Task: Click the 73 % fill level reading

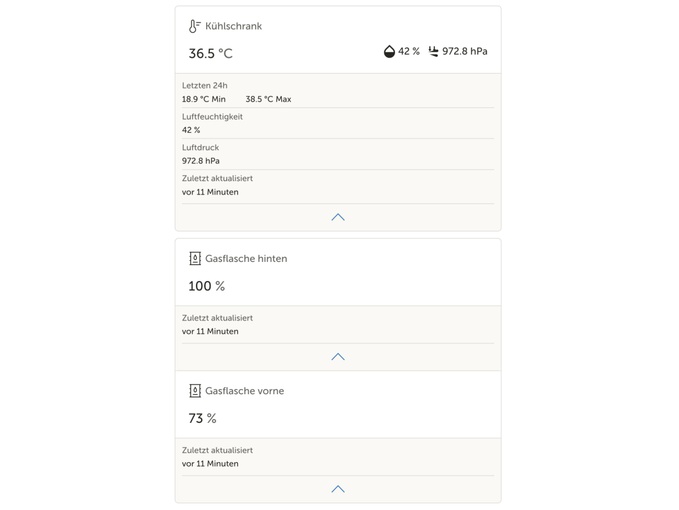Action: pyautogui.click(x=202, y=418)
